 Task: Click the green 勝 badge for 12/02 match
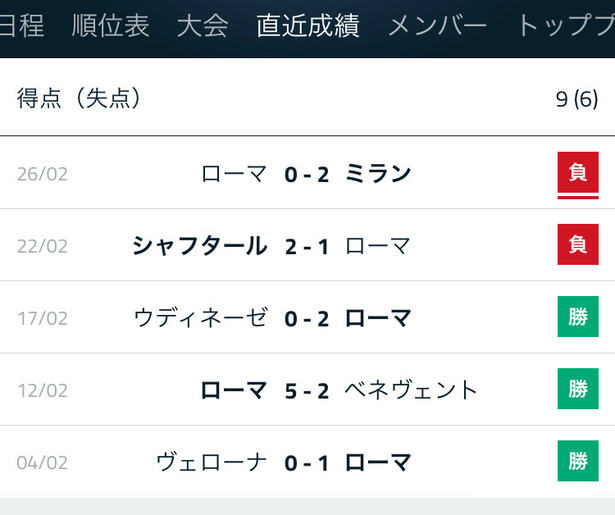[578, 389]
